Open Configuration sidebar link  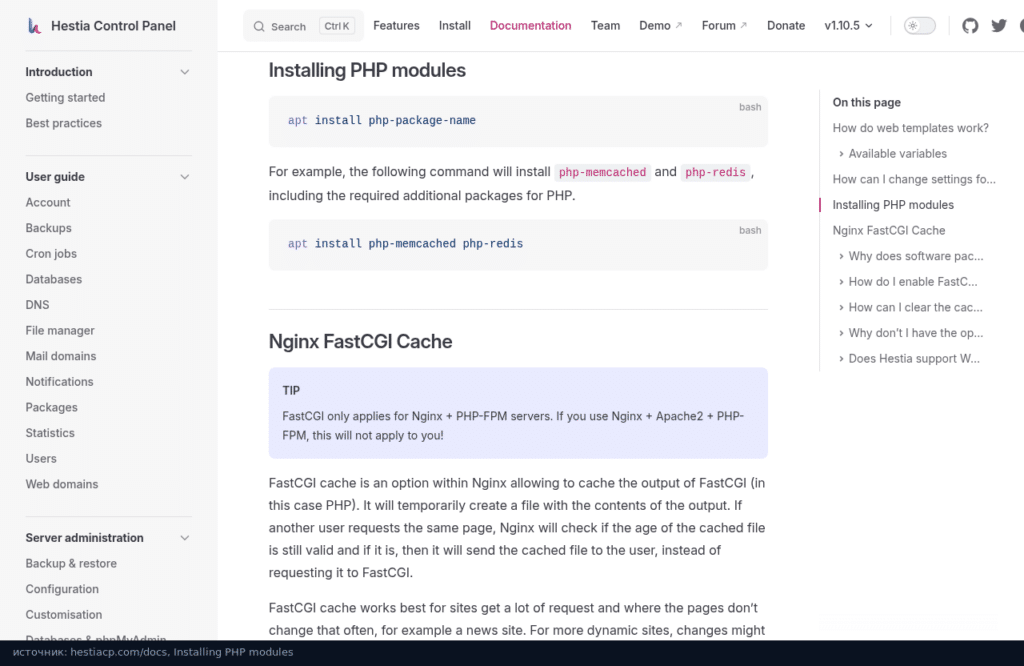coord(62,589)
